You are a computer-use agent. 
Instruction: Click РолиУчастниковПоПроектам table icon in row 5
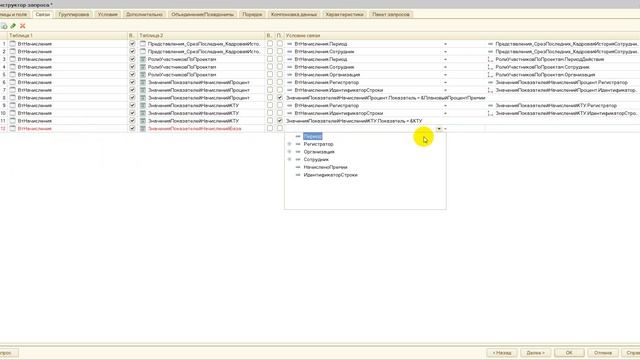[x=143, y=75]
